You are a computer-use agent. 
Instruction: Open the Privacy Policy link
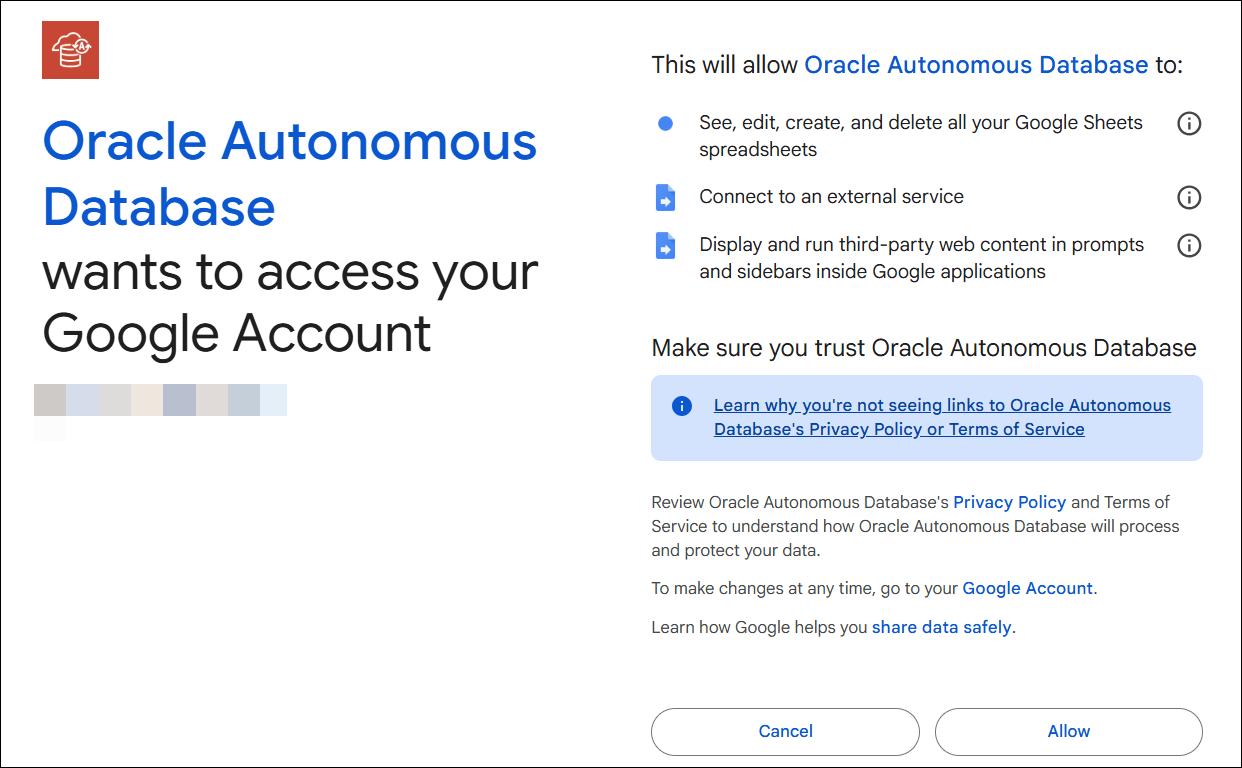1009,502
